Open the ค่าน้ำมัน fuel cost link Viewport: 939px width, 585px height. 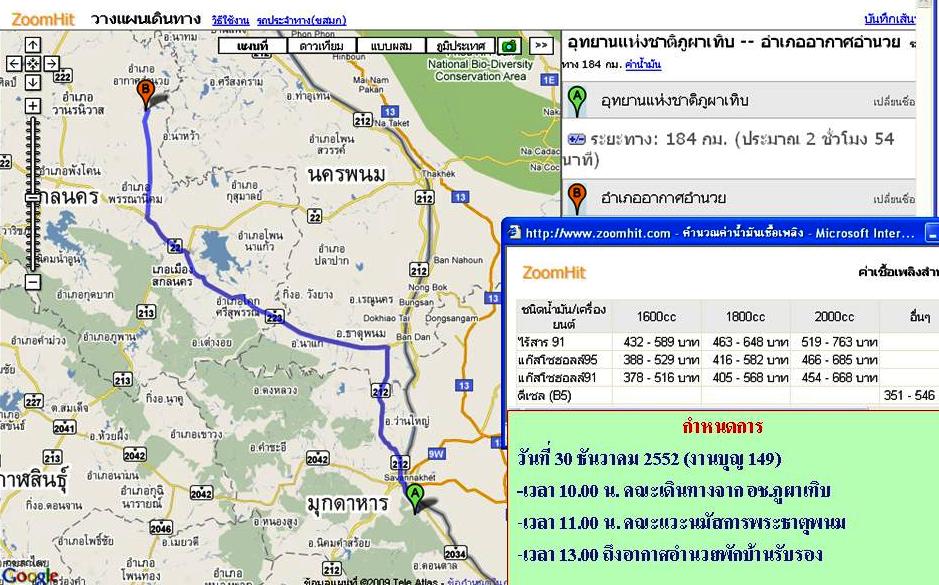642,64
